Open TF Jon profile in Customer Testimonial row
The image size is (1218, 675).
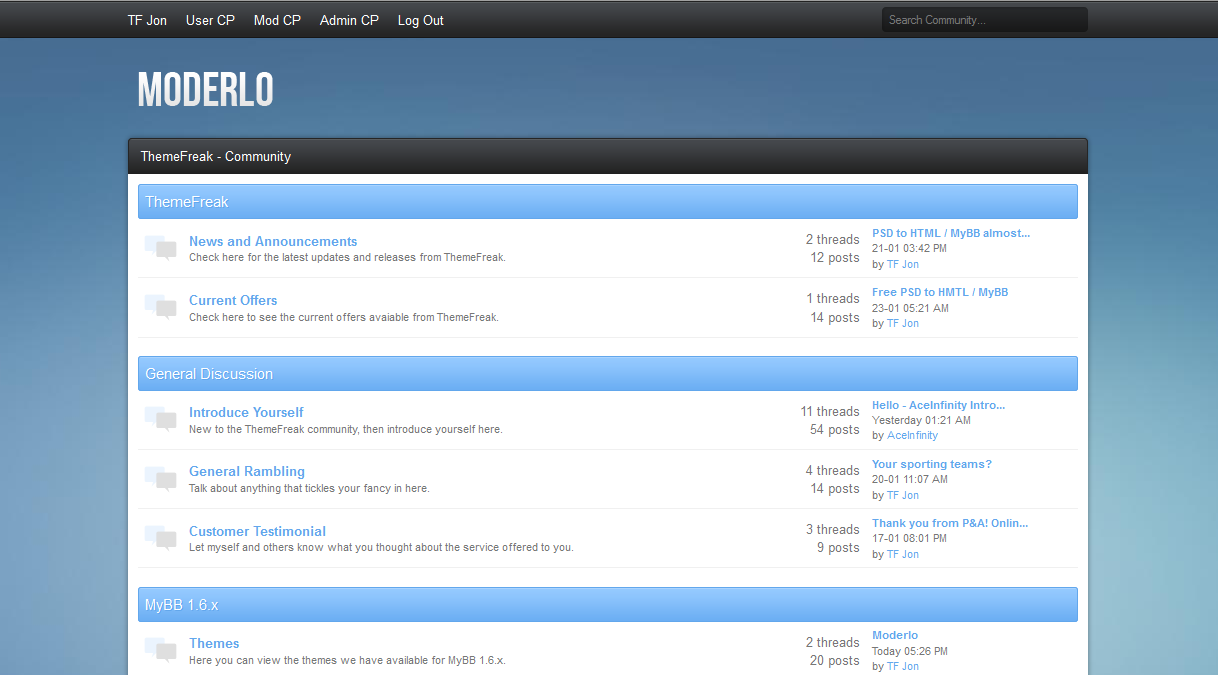(x=903, y=554)
